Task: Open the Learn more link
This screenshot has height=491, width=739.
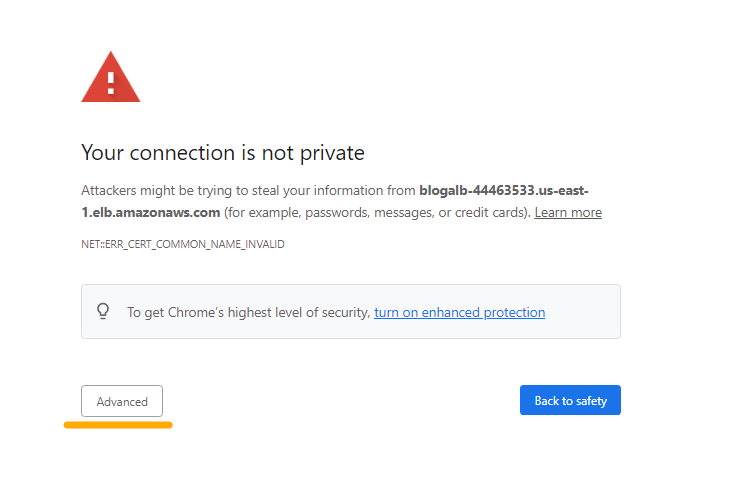Action: [568, 212]
